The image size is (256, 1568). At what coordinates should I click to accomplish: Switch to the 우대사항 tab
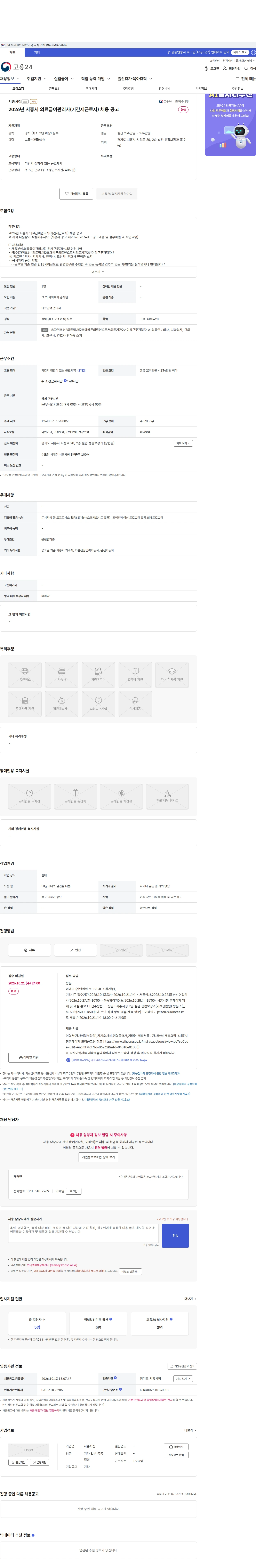pyautogui.click(x=91, y=89)
